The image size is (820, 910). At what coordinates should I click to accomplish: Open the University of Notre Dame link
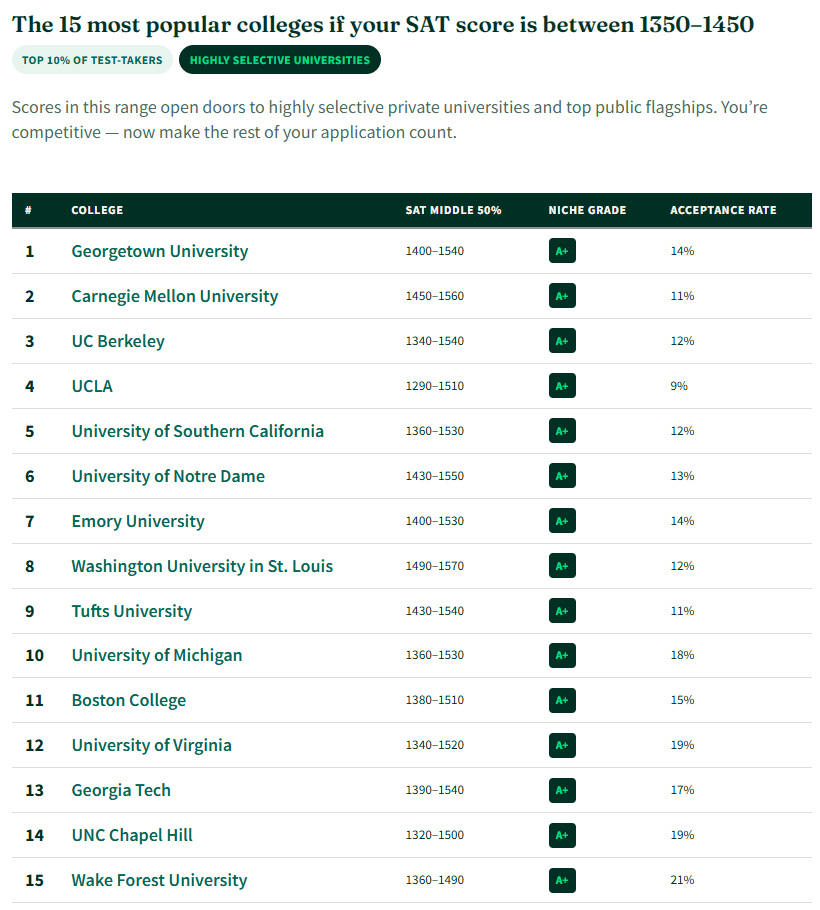168,476
